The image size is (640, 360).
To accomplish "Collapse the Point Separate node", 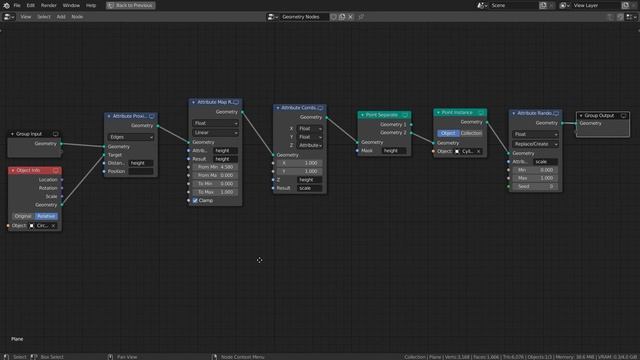I will (x=362, y=115).
